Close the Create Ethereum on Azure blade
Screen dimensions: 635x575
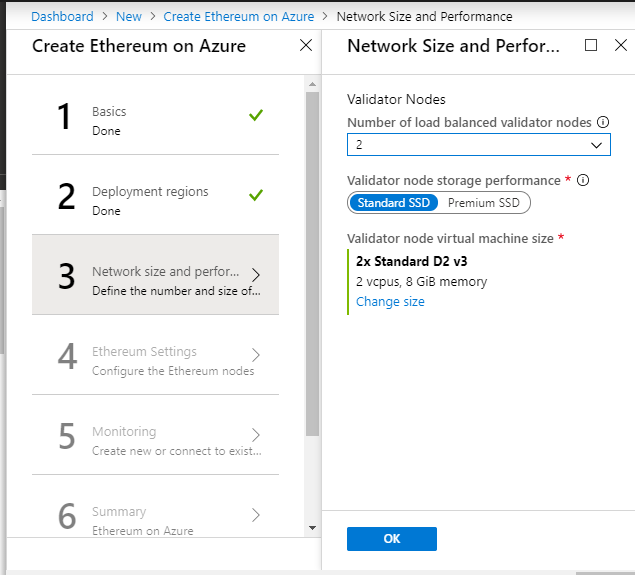[306, 45]
